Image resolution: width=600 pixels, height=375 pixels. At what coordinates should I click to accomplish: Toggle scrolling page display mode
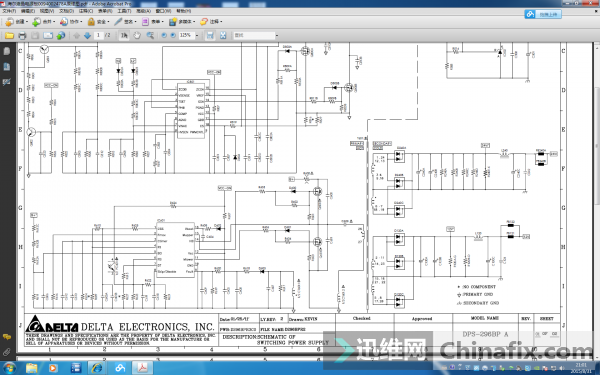(210, 36)
